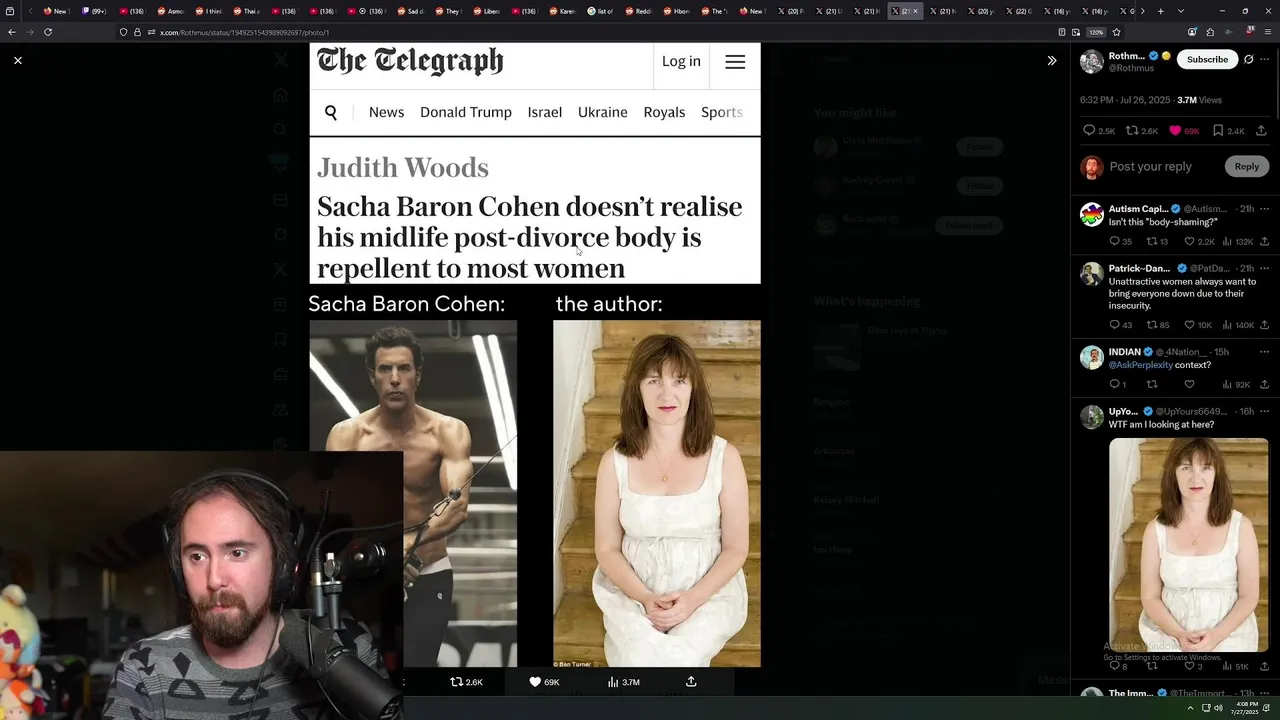
Task: Open browser application hamburger menu
Action: (1268, 32)
